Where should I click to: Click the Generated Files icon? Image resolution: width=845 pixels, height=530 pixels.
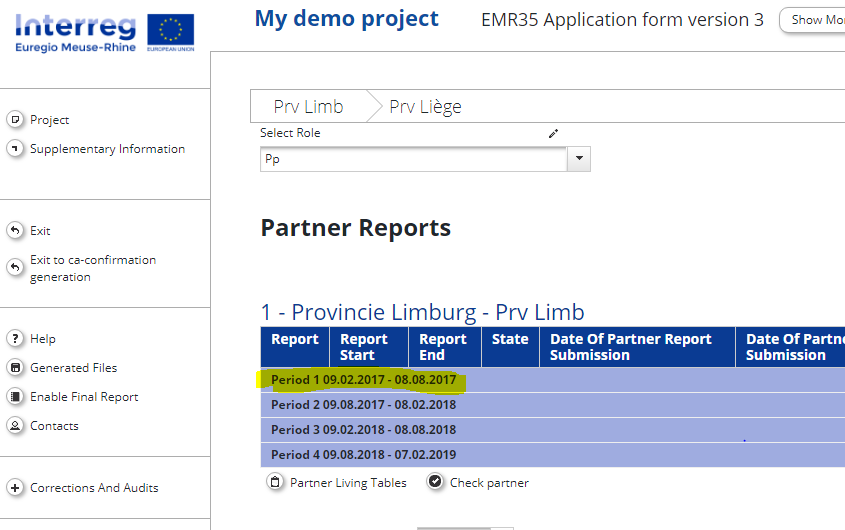(15, 368)
